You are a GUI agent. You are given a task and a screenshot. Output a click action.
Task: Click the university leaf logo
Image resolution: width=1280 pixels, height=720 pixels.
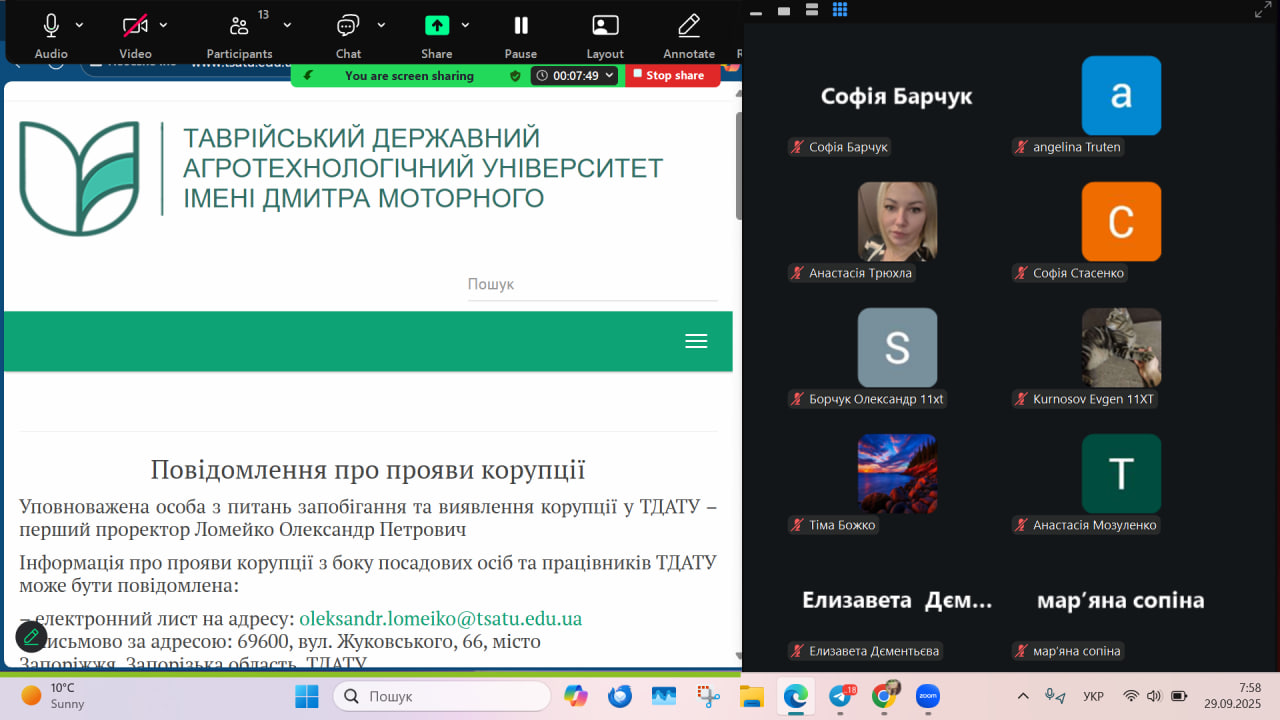point(79,178)
